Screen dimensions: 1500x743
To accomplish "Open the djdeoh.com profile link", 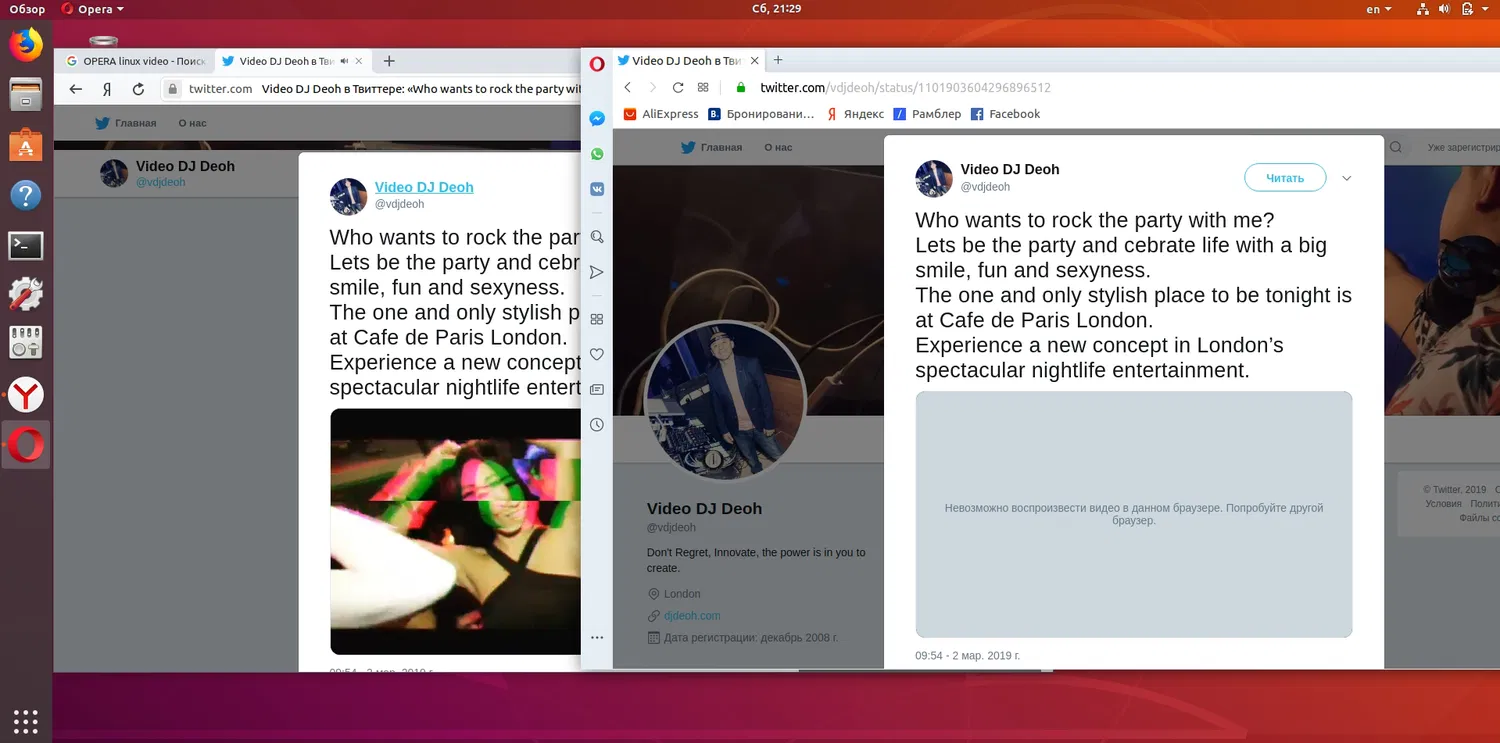I will pos(692,616).
